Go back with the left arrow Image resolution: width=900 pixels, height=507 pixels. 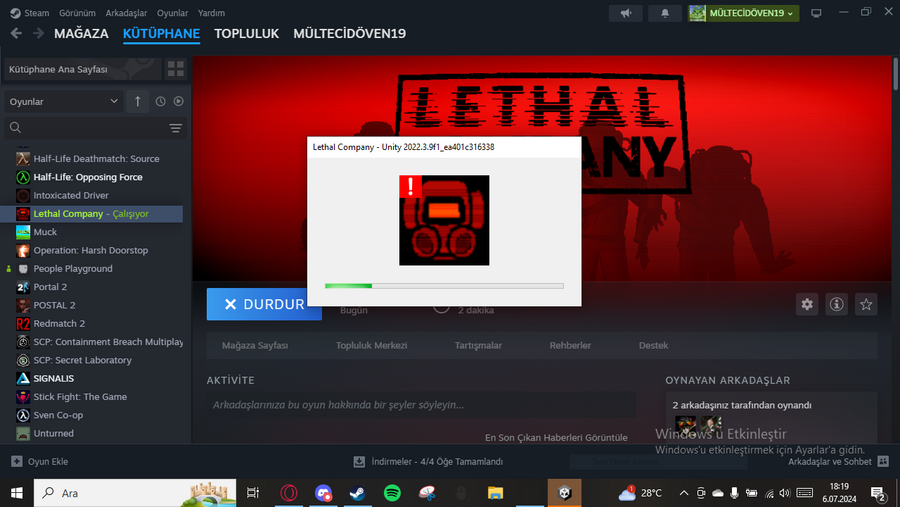coord(16,33)
